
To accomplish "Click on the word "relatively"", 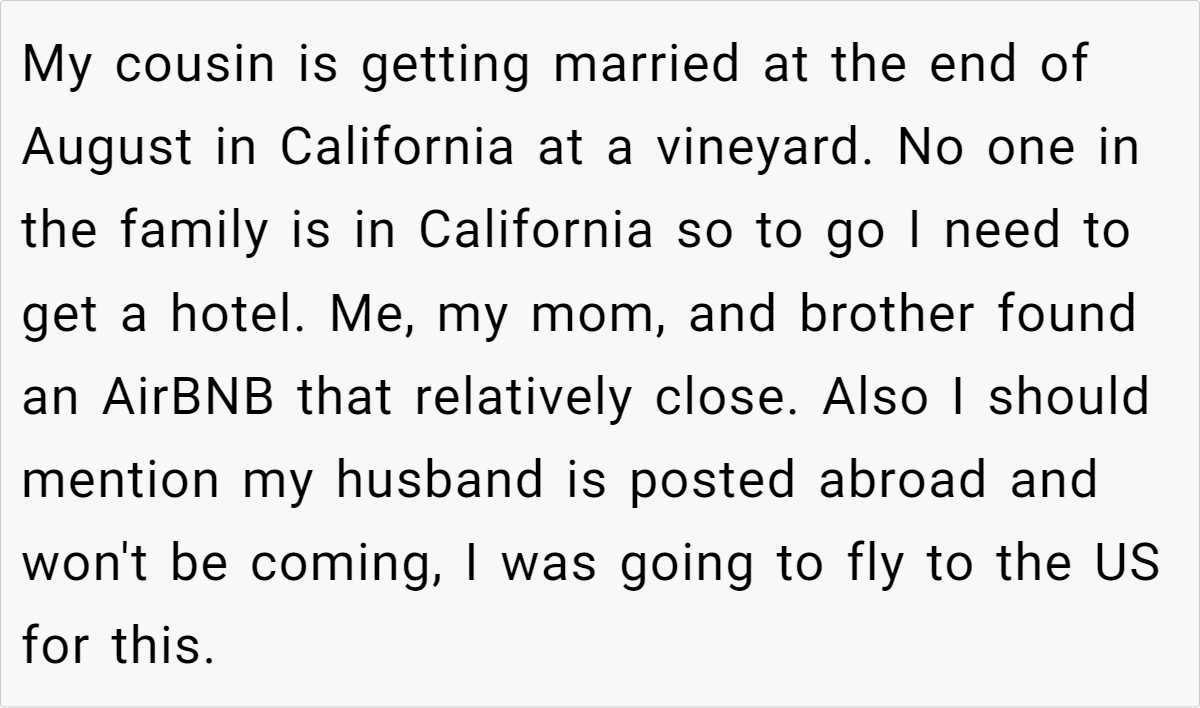I will click(x=523, y=398).
